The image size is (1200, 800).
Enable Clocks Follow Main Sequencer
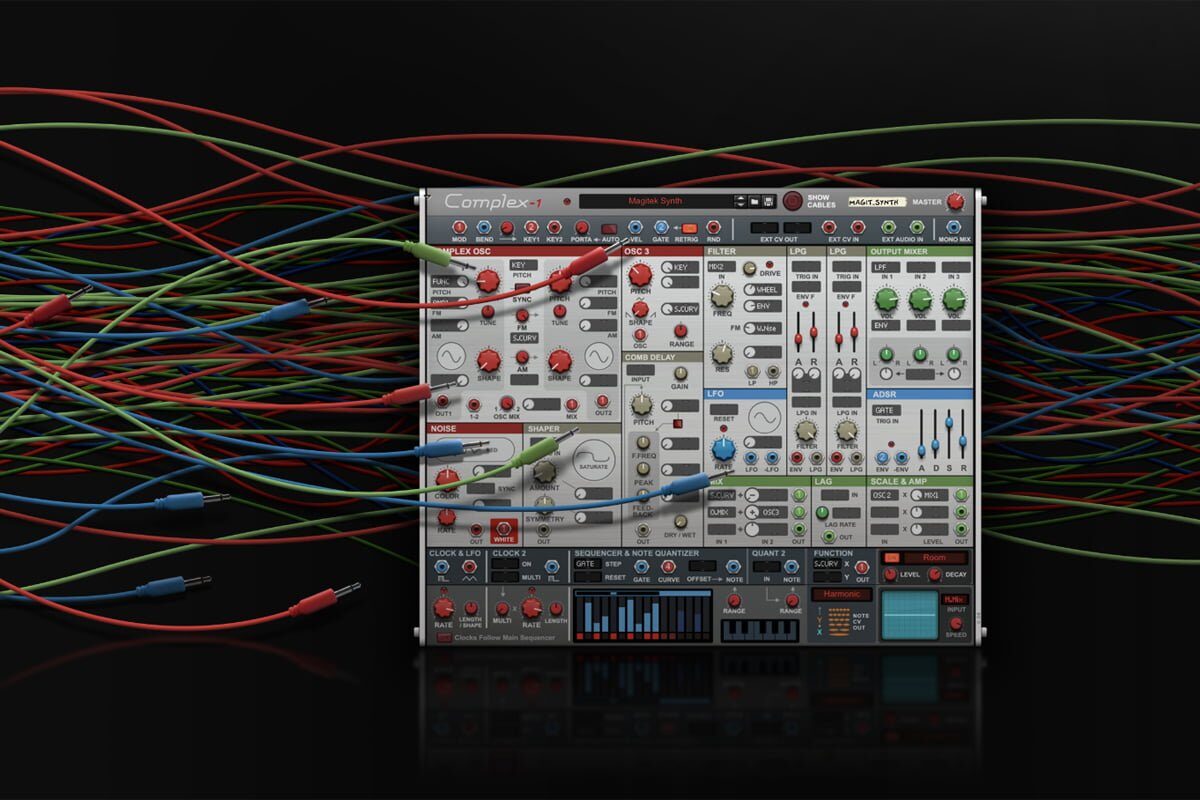pyautogui.click(x=444, y=637)
